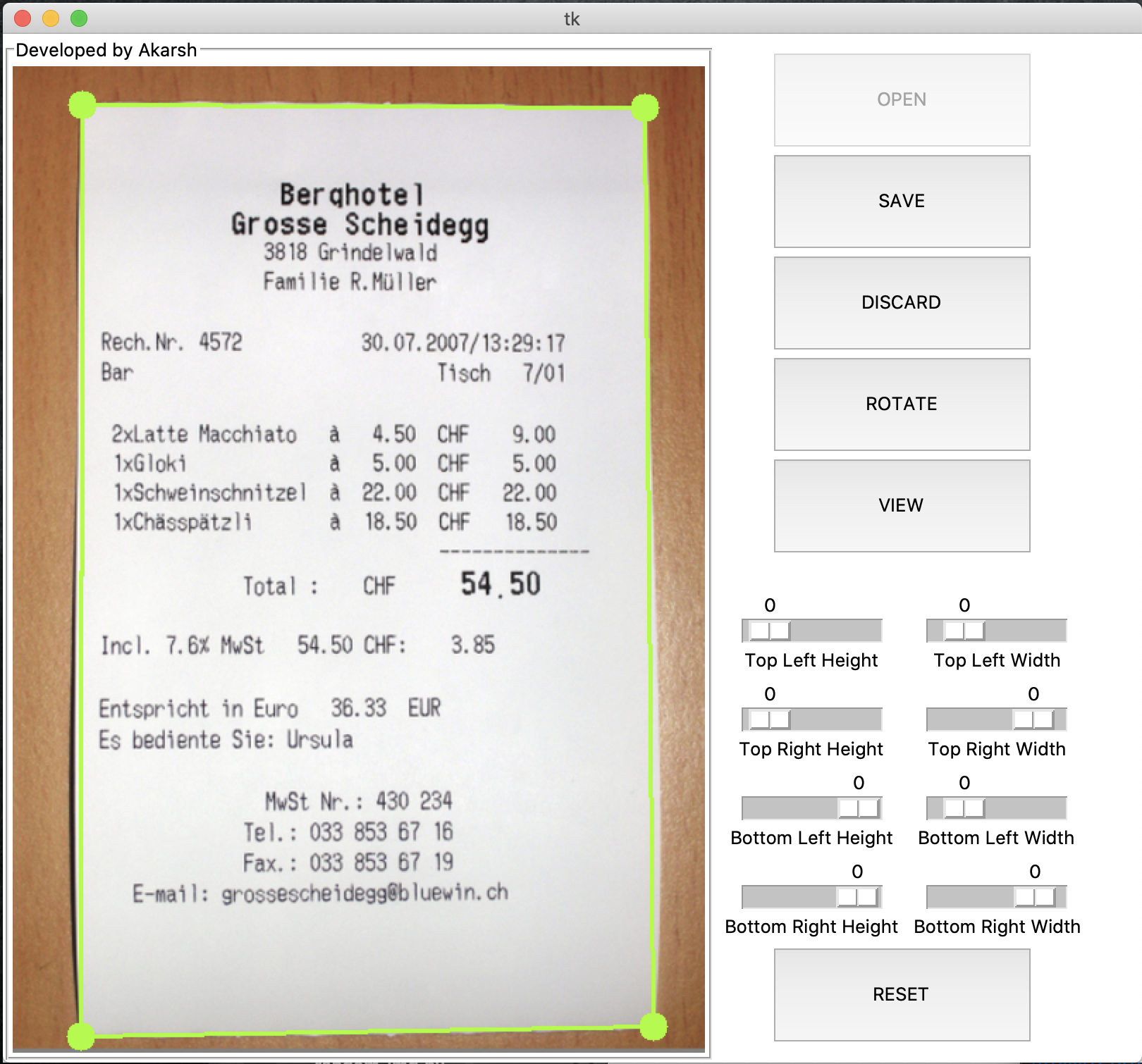This screenshot has height=1064, width=1142.
Task: Click the Bottom Left Height slider
Action: 812,808
